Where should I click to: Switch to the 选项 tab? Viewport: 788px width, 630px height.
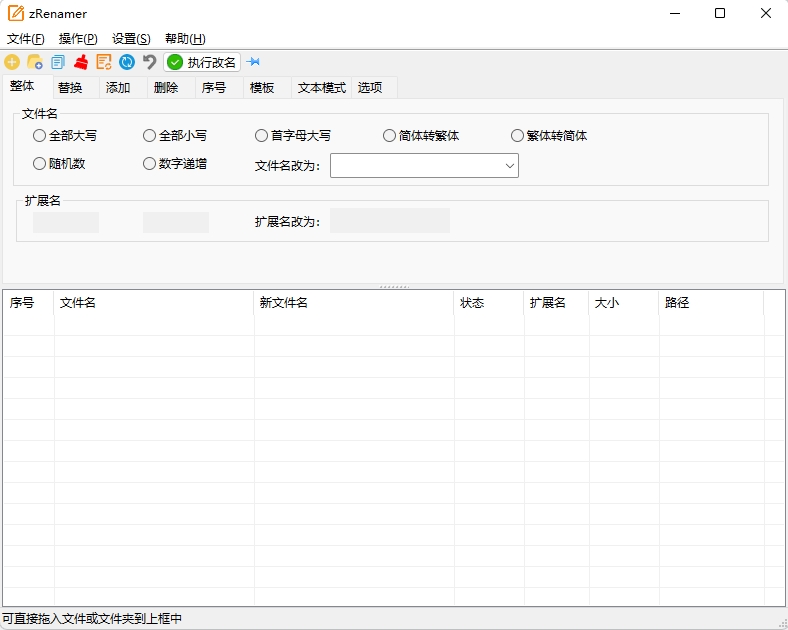(x=374, y=88)
